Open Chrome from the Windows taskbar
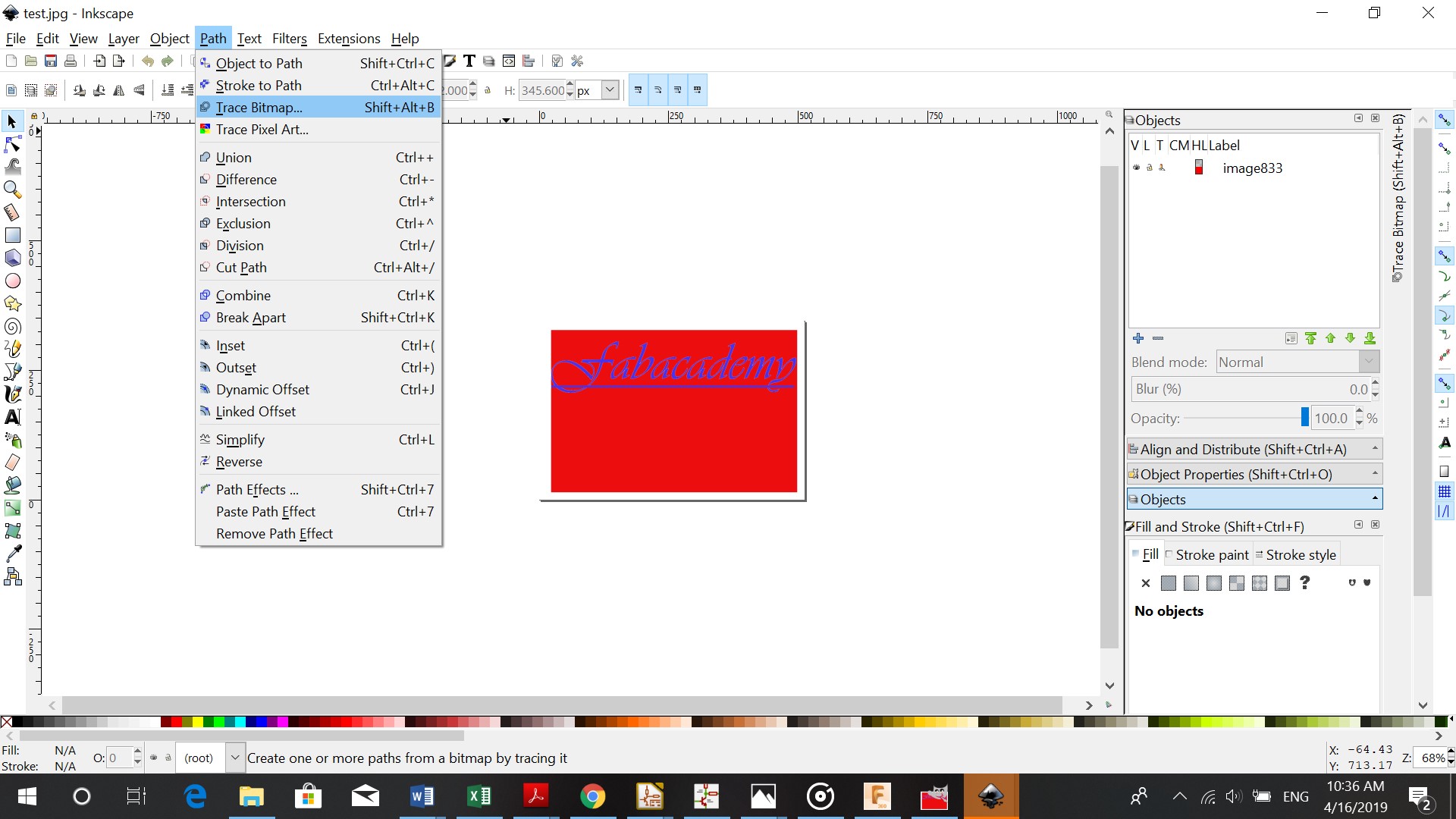This screenshot has width=1456, height=819. [592, 796]
